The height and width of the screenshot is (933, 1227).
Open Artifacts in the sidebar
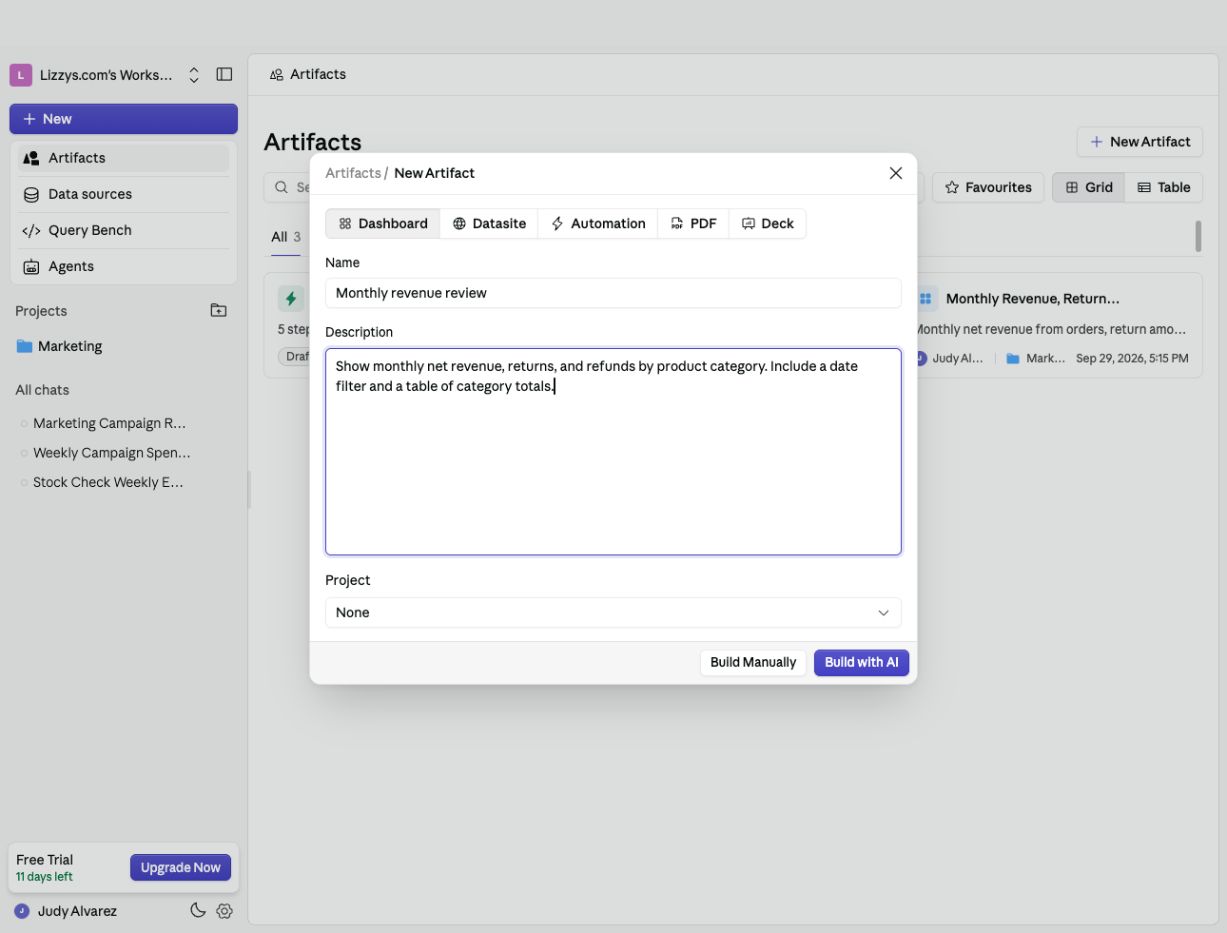(124, 158)
